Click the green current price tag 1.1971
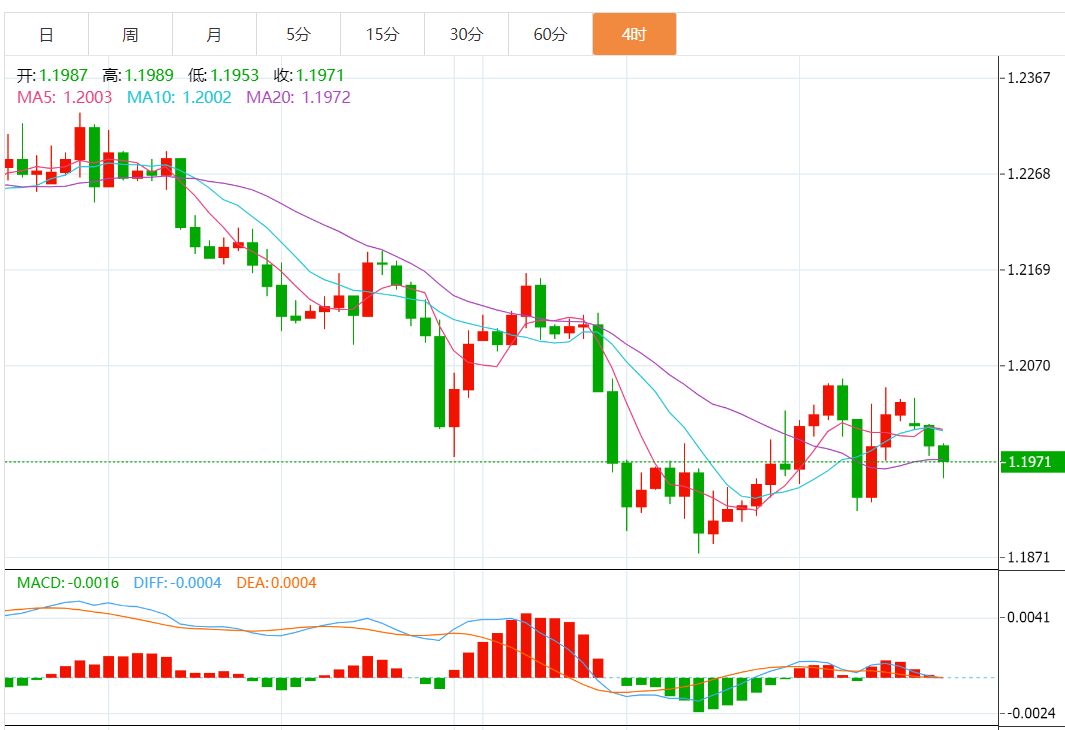 (1032, 462)
